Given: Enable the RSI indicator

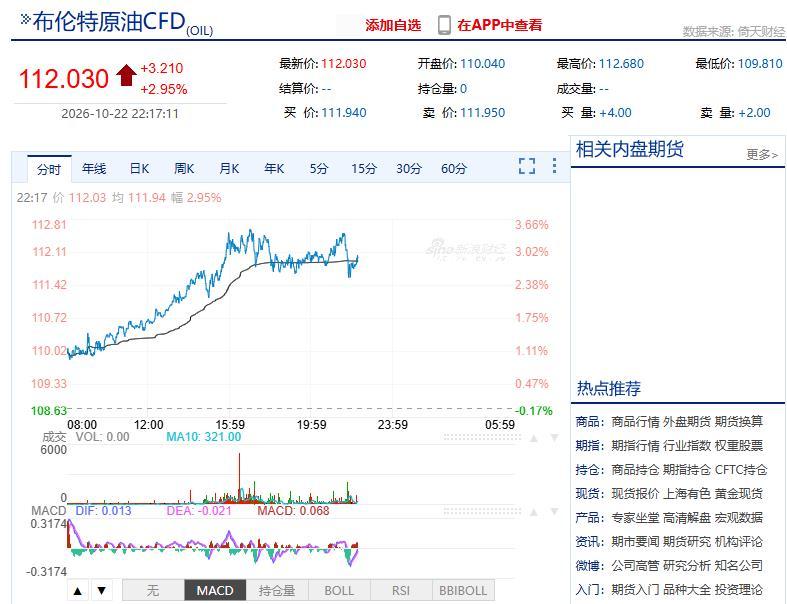Looking at the screenshot, I should click(x=401, y=590).
